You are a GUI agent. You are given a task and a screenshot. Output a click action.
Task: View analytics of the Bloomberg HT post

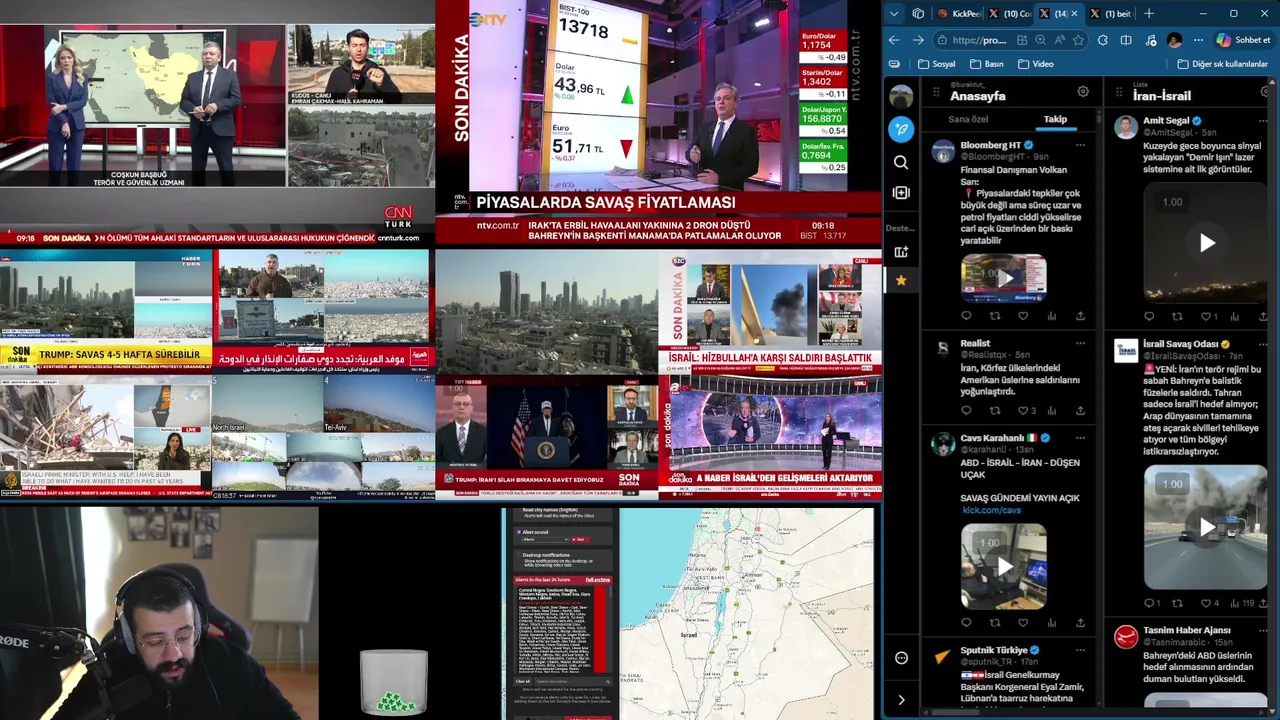[1051, 316]
